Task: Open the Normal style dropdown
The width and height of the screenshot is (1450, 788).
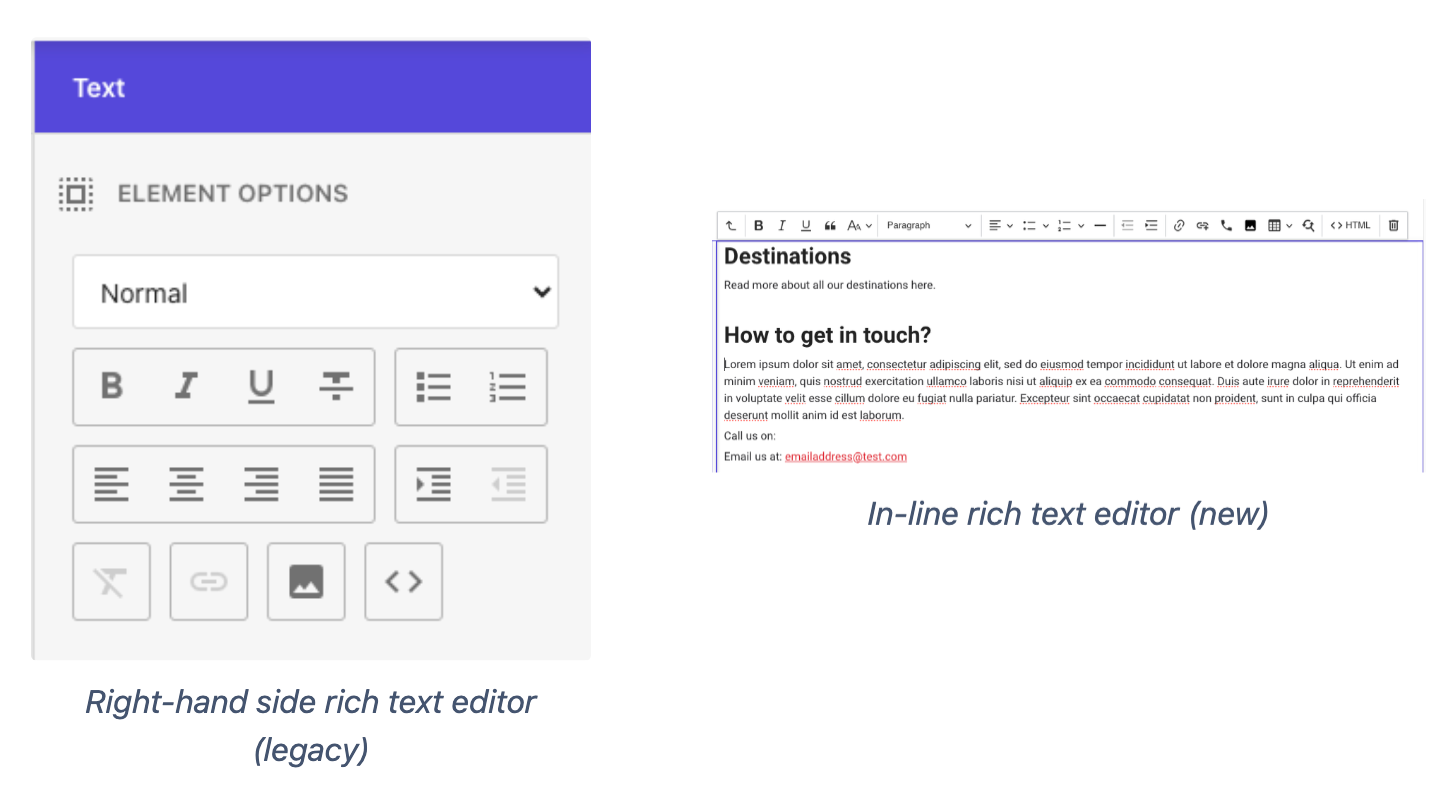Action: pos(315,292)
